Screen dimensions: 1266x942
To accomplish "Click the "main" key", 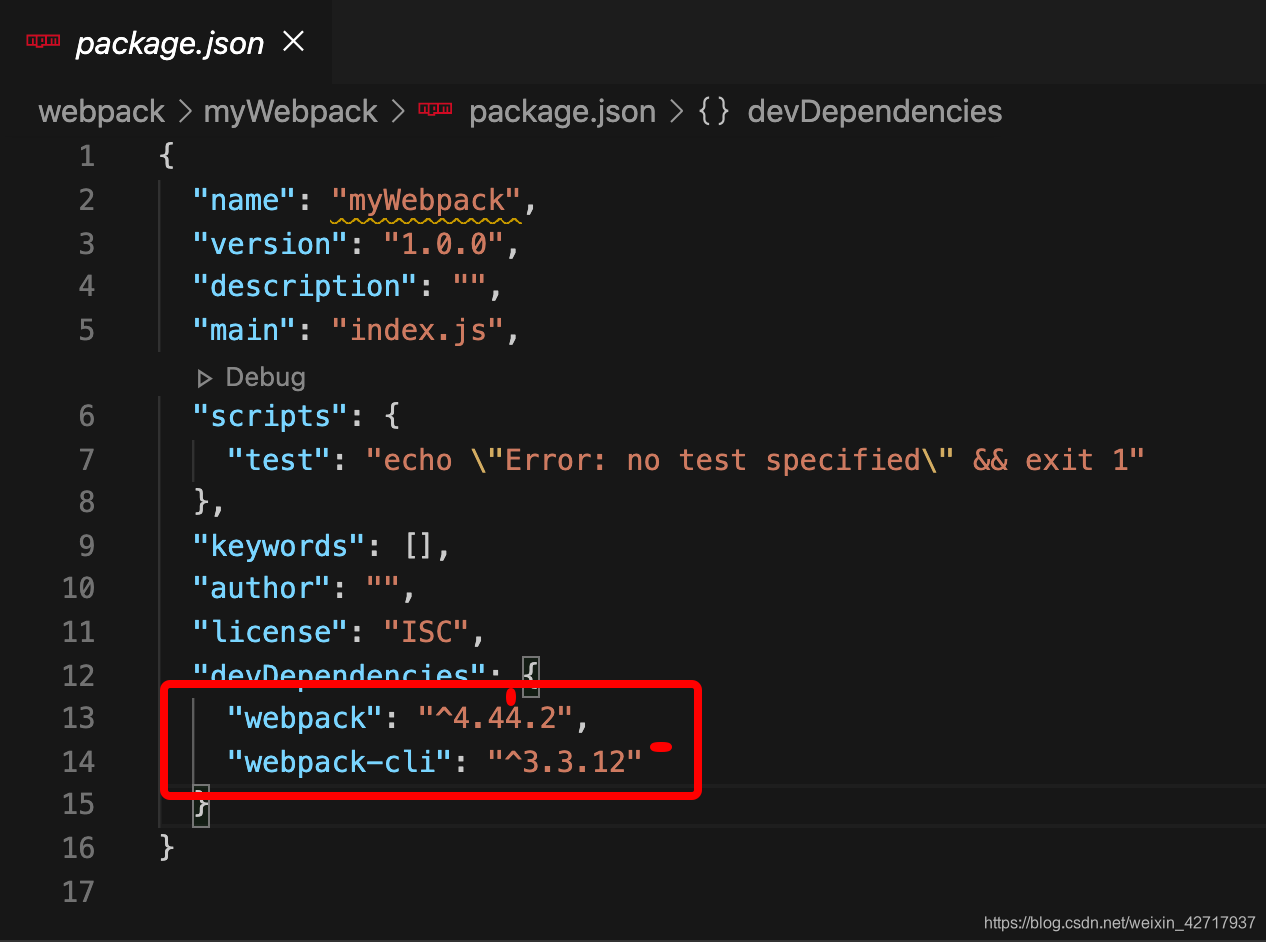I will pyautogui.click(x=245, y=329).
